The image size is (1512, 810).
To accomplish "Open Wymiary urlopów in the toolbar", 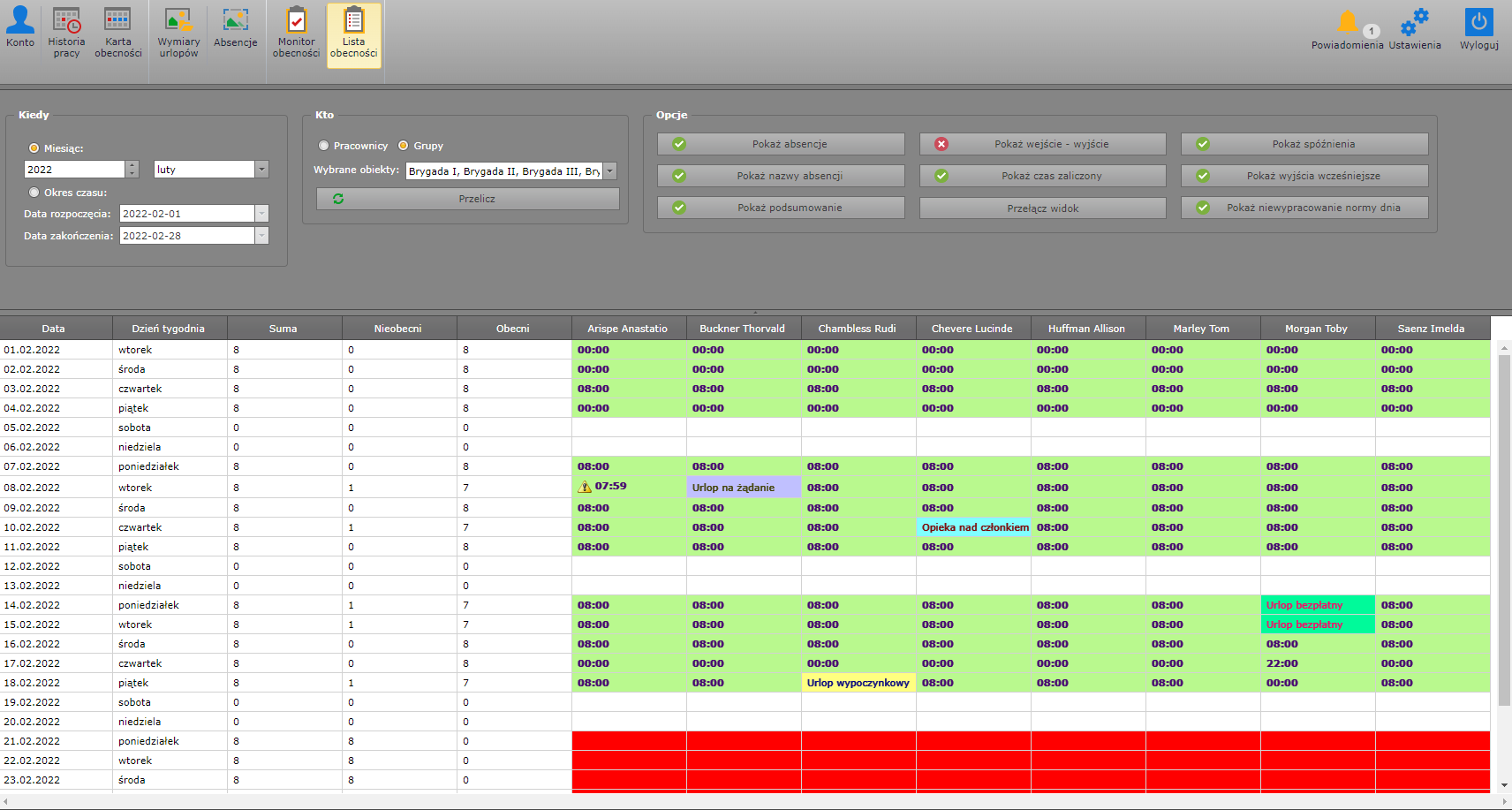I will [x=178, y=21].
